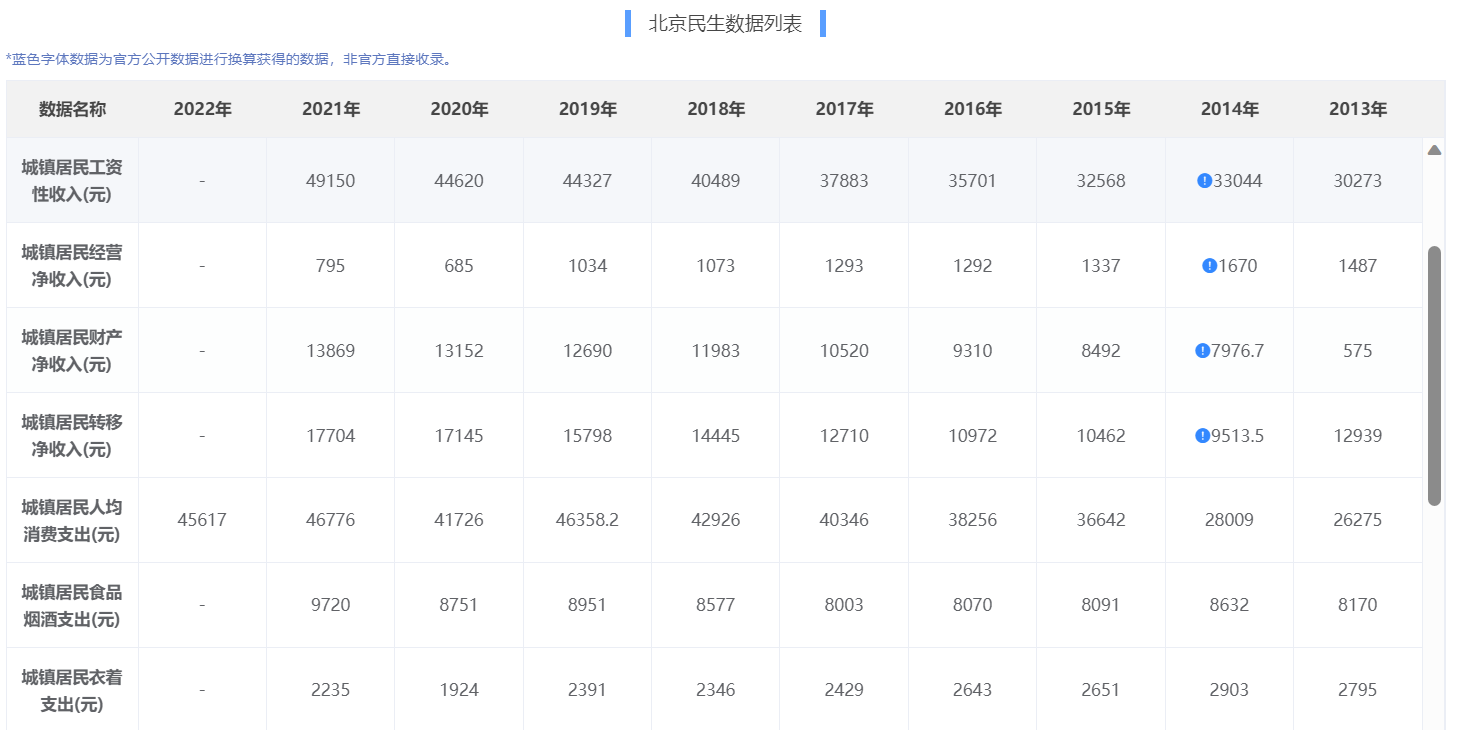The height and width of the screenshot is (730, 1463).
Task: Select the 2020年 column header
Action: pyautogui.click(x=459, y=110)
